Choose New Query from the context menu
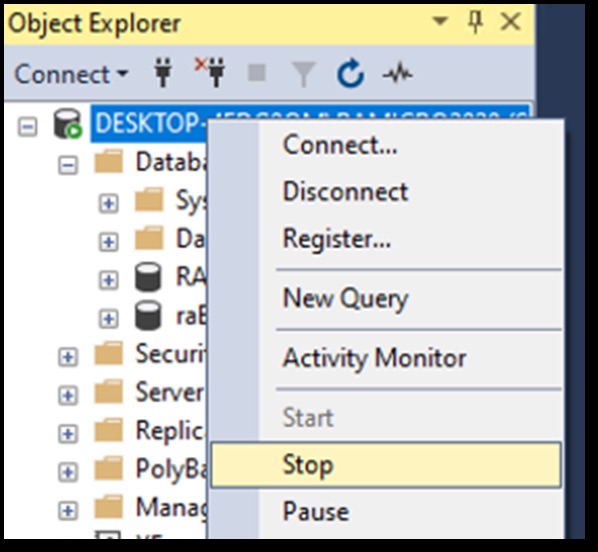598x552 pixels. tap(346, 298)
